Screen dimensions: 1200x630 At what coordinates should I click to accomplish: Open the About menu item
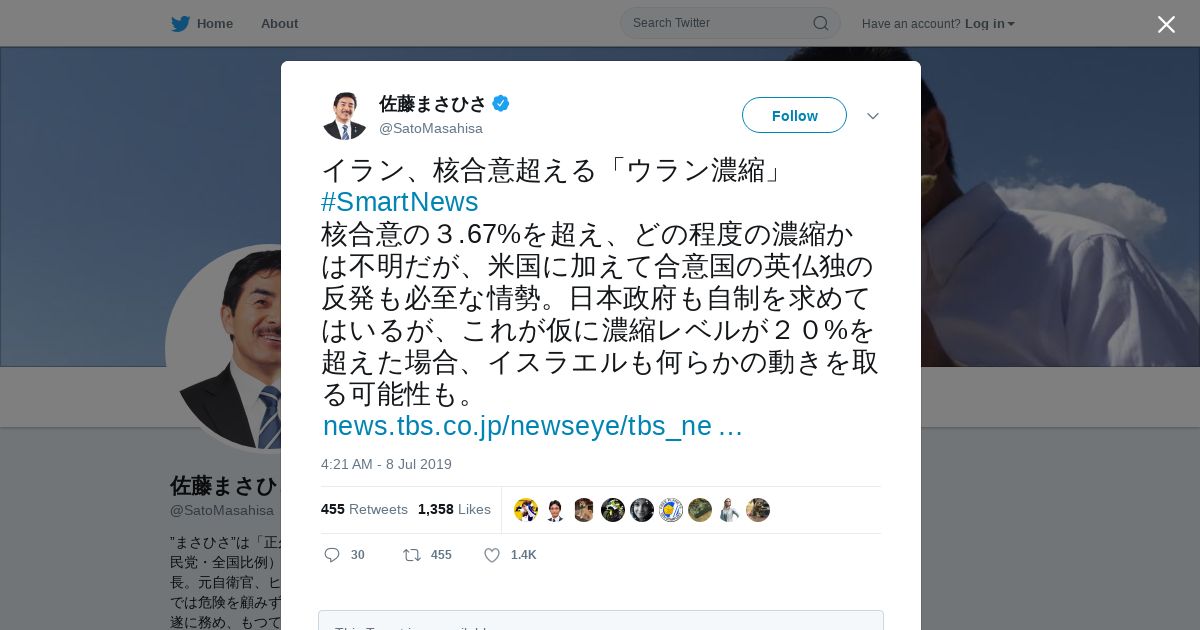coord(279,24)
